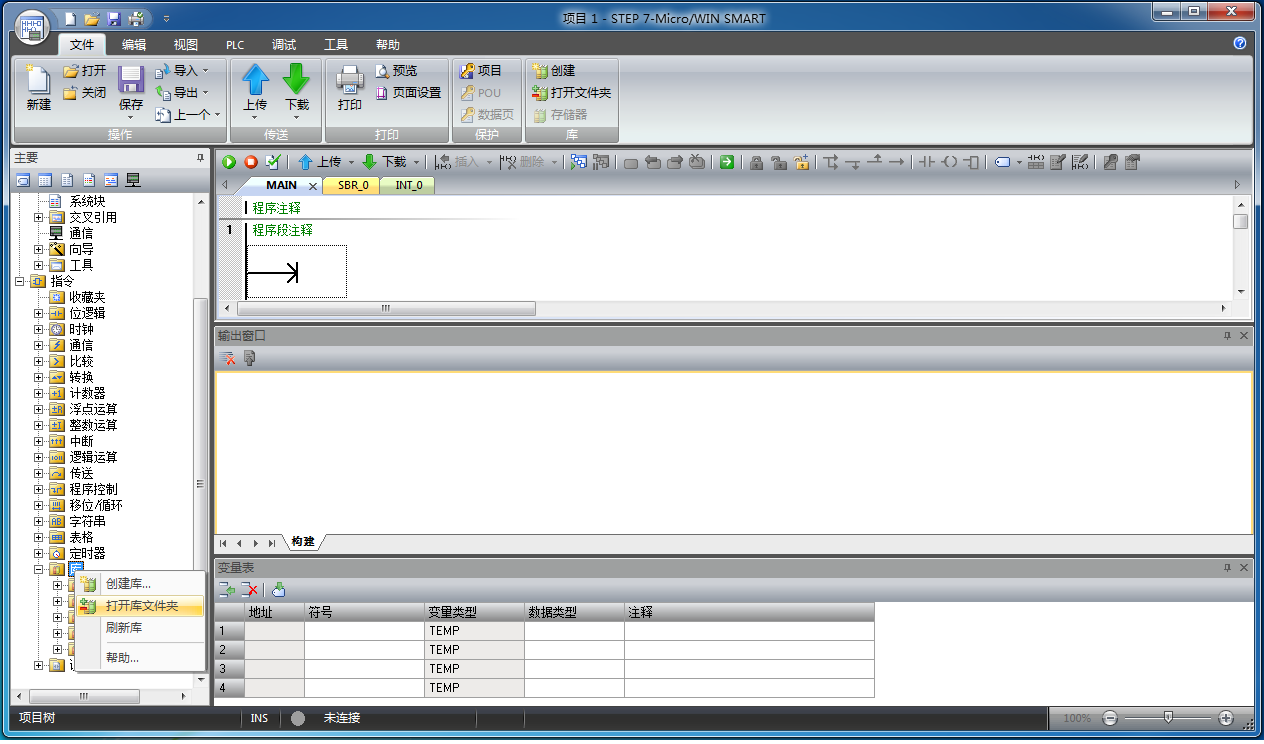Click the right-arrow line insert icon

pyautogui.click(x=897, y=162)
